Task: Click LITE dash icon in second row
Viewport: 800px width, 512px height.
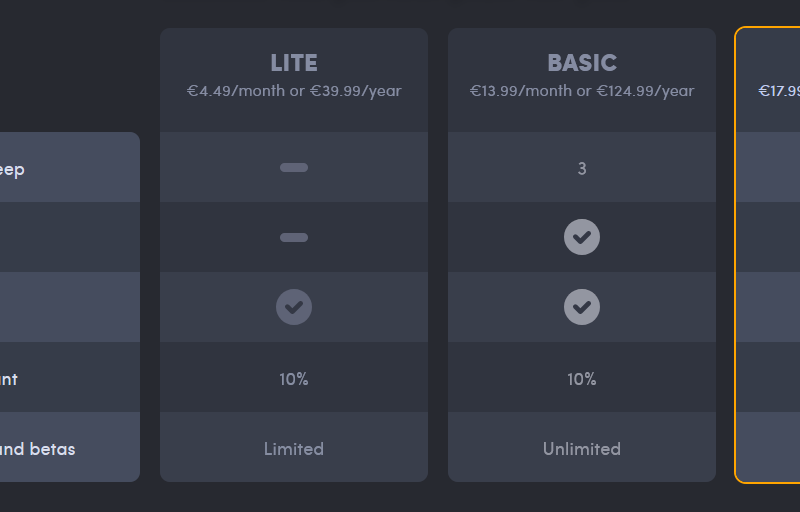Action: click(294, 237)
